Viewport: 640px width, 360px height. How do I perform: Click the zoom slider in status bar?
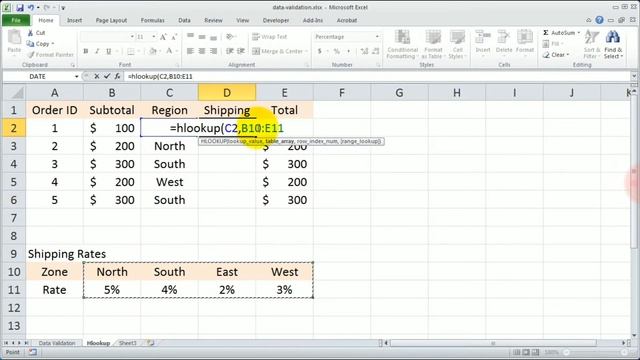594,352
